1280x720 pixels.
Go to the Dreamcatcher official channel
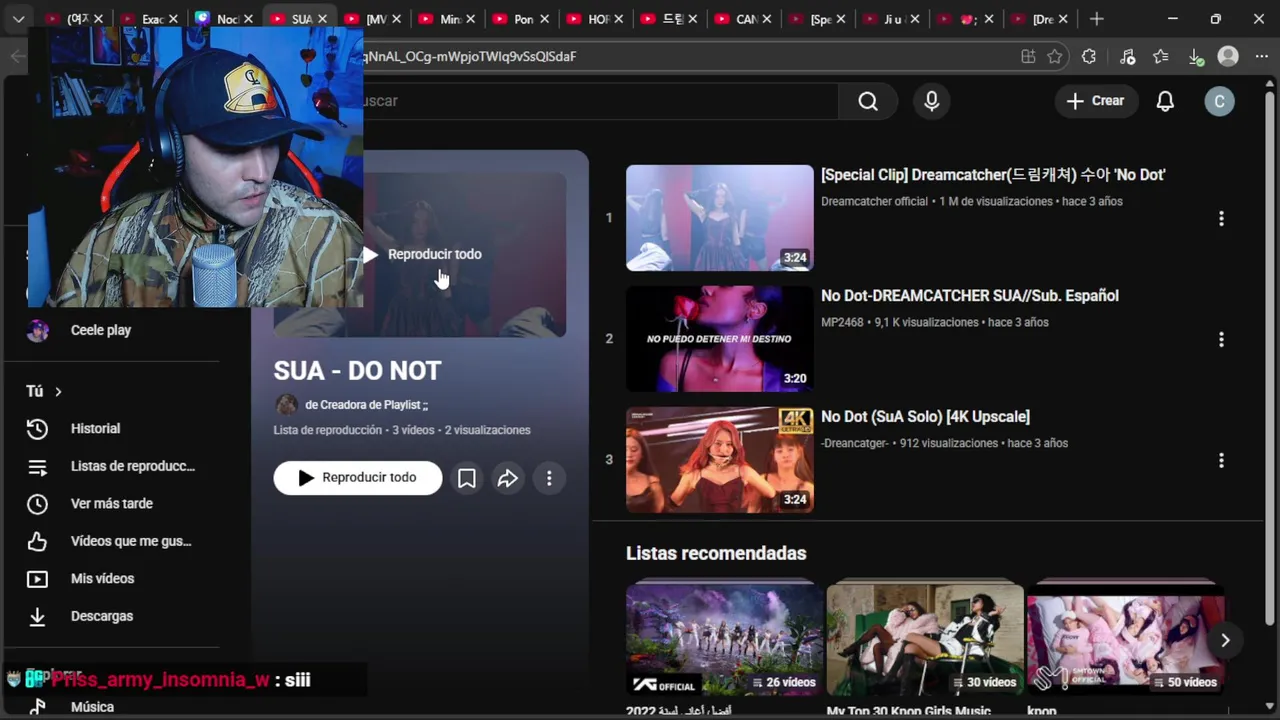click(875, 201)
